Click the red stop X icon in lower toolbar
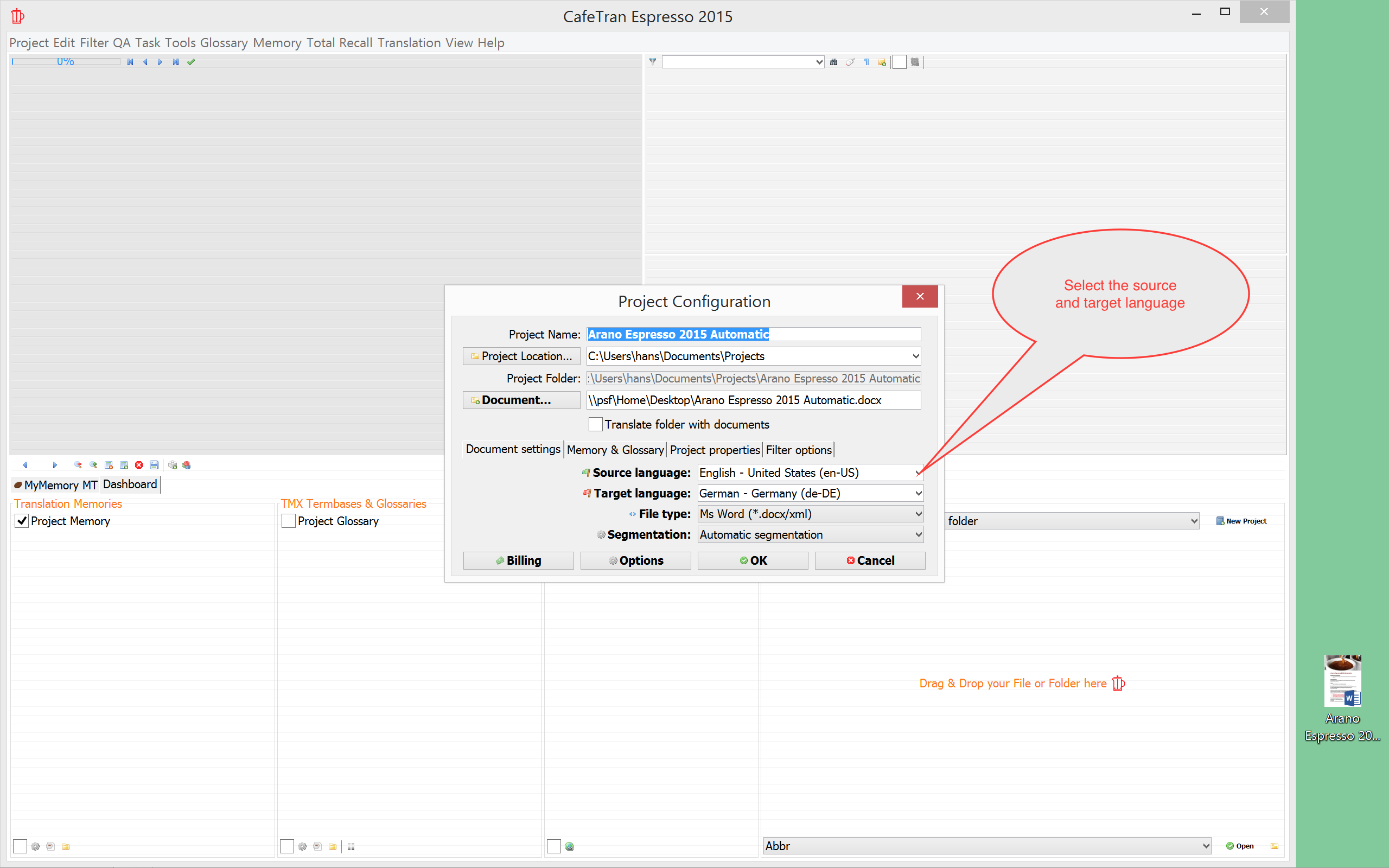Image resolution: width=1389 pixels, height=868 pixels. pos(139,465)
